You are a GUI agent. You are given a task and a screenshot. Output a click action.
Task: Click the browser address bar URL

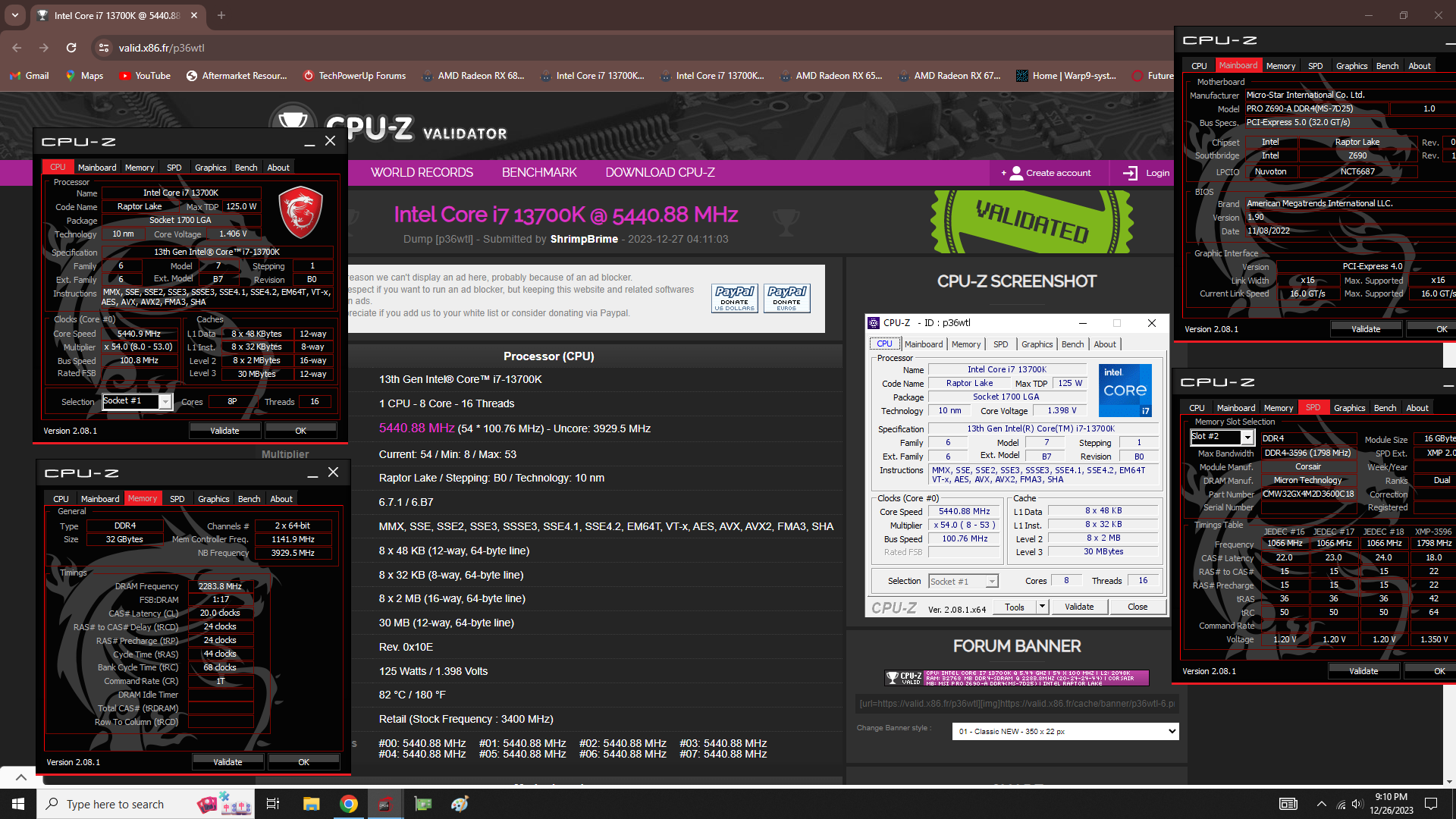click(x=162, y=48)
